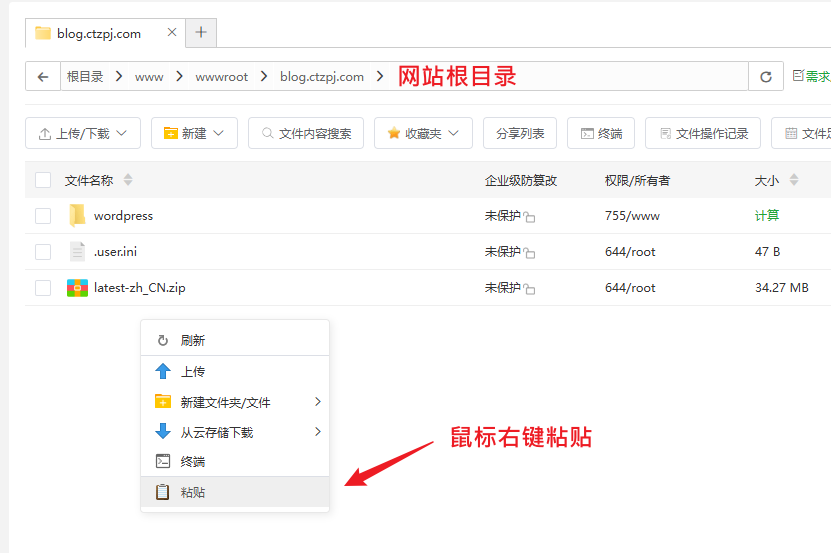Screen dimensions: 831x553
Task: Open a new tab with plus button
Action: 201,33
